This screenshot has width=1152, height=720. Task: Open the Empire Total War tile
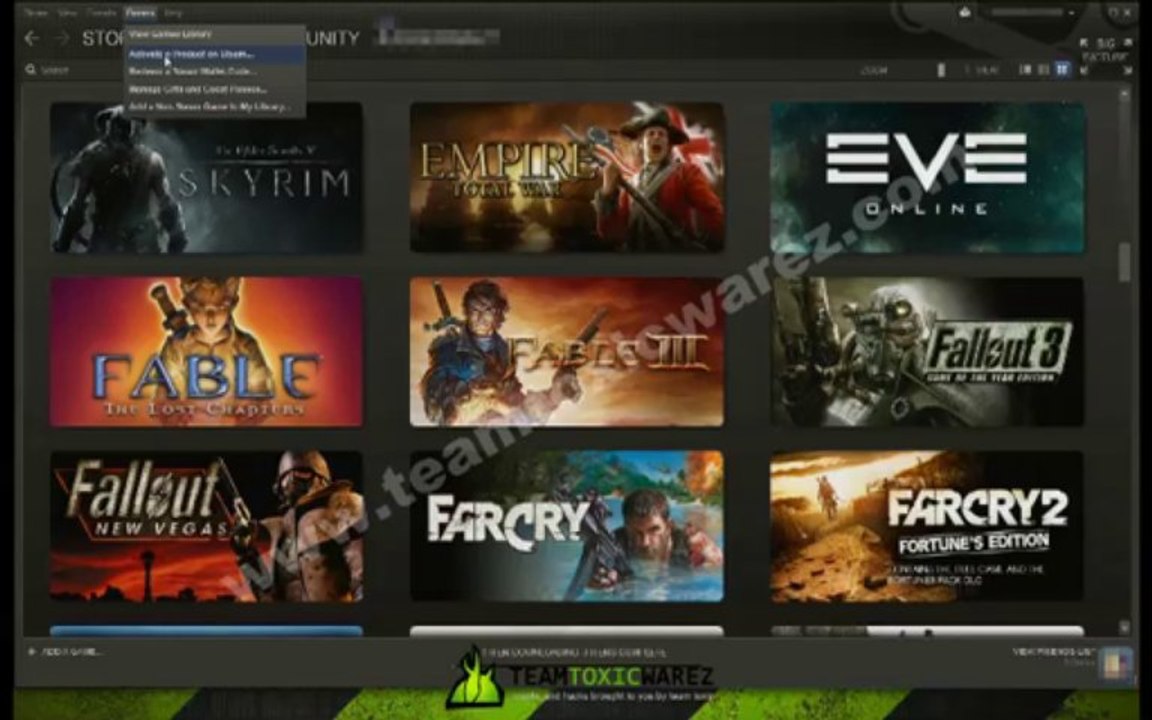[x=566, y=178]
